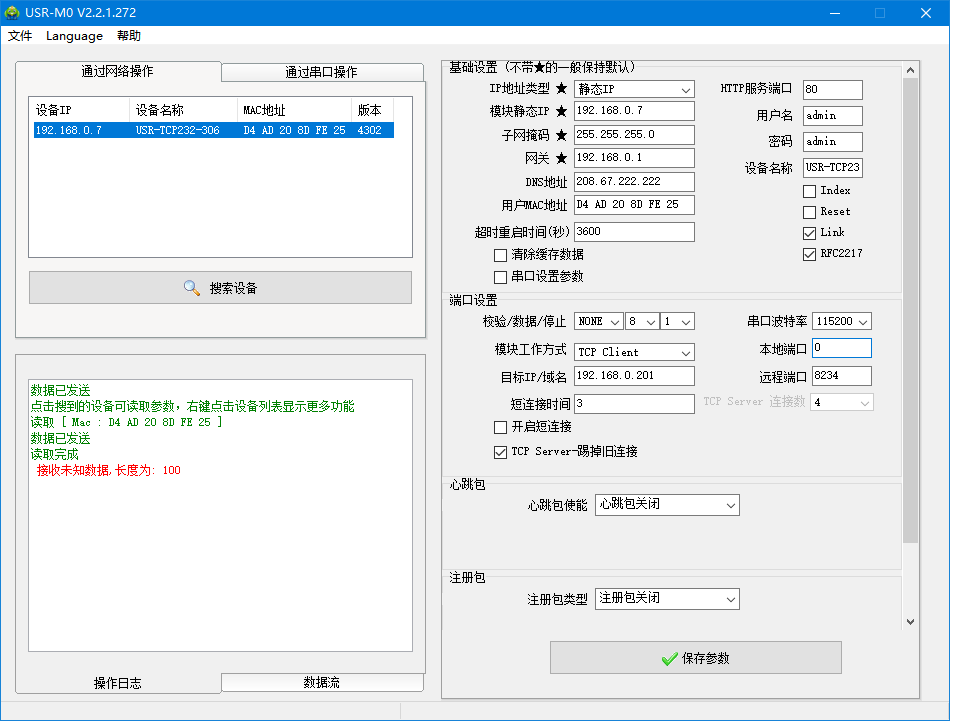The width and height of the screenshot is (954, 724).
Task: Open the Language menu
Action: [x=74, y=36]
